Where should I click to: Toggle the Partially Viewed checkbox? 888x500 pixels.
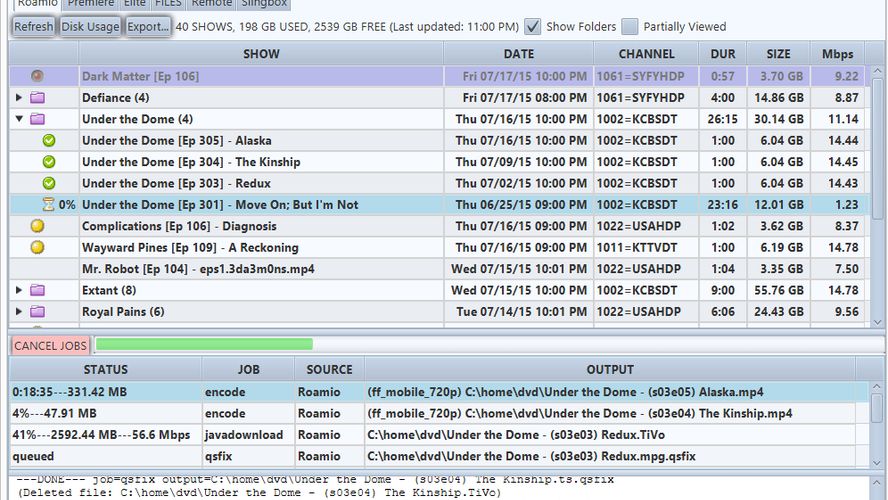click(629, 27)
